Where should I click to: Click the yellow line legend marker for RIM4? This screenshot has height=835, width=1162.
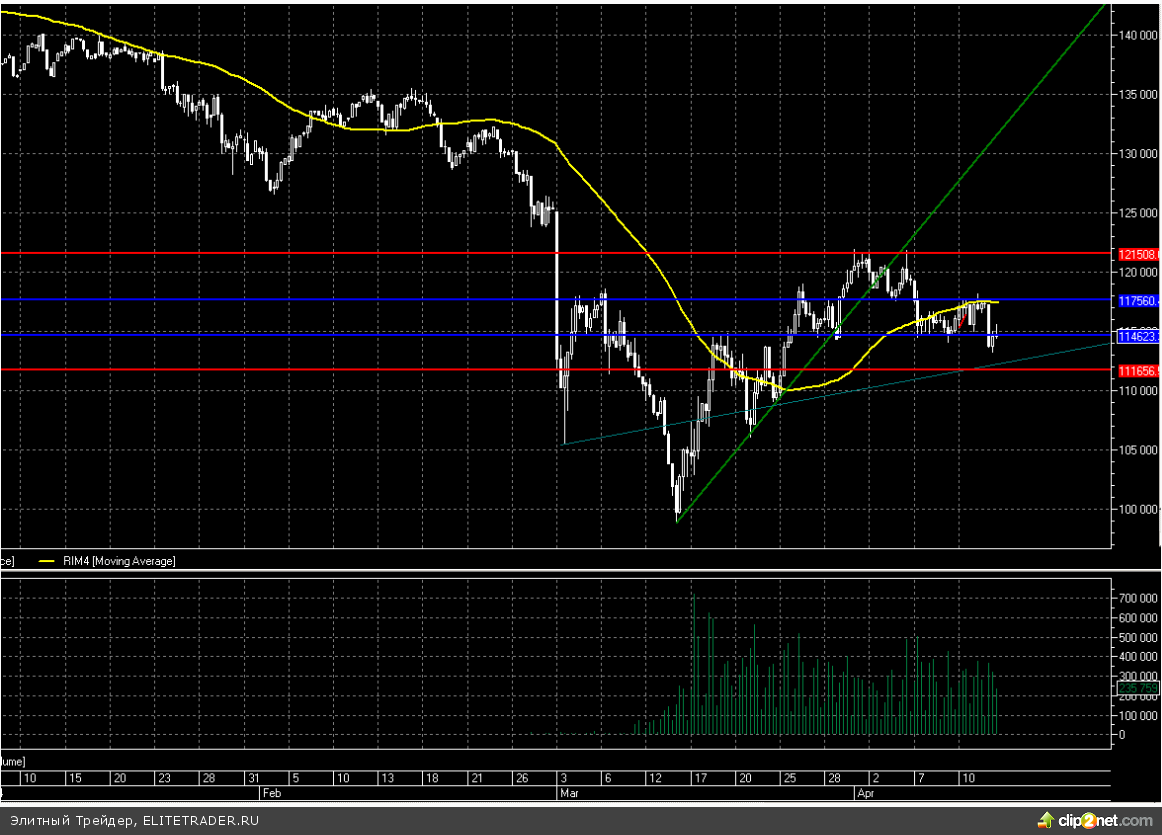pos(47,561)
